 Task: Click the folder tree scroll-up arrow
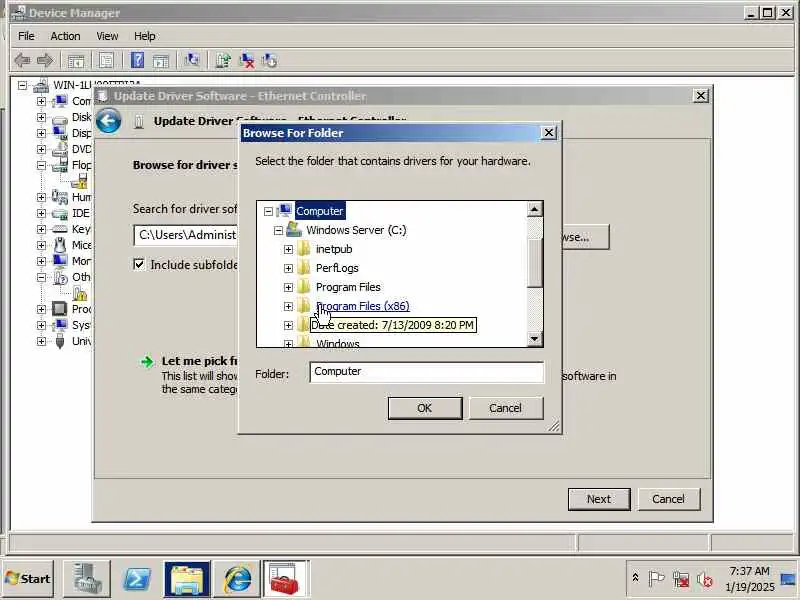point(534,209)
